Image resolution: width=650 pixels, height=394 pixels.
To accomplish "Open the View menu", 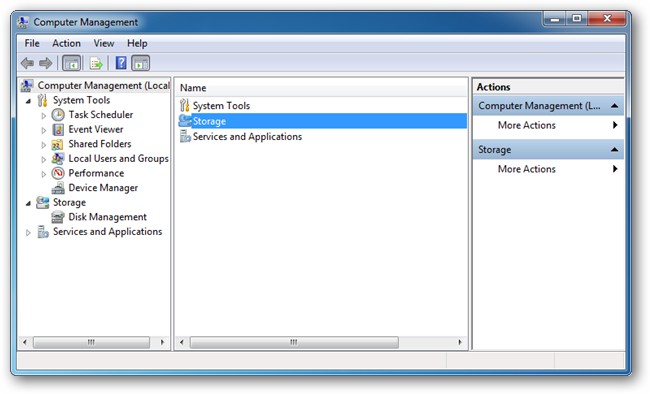I will [x=104, y=43].
